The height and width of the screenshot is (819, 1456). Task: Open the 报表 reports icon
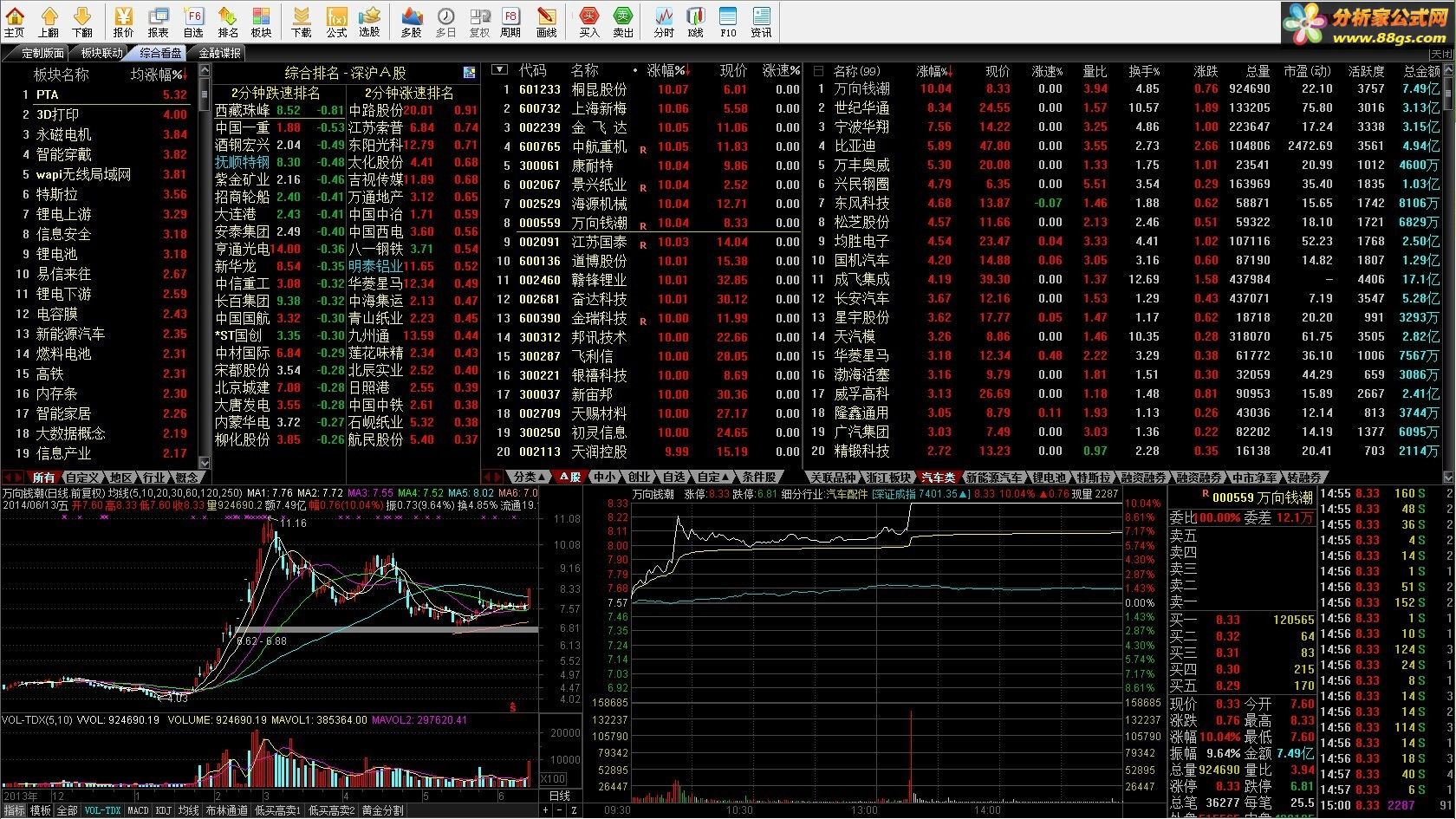159,22
